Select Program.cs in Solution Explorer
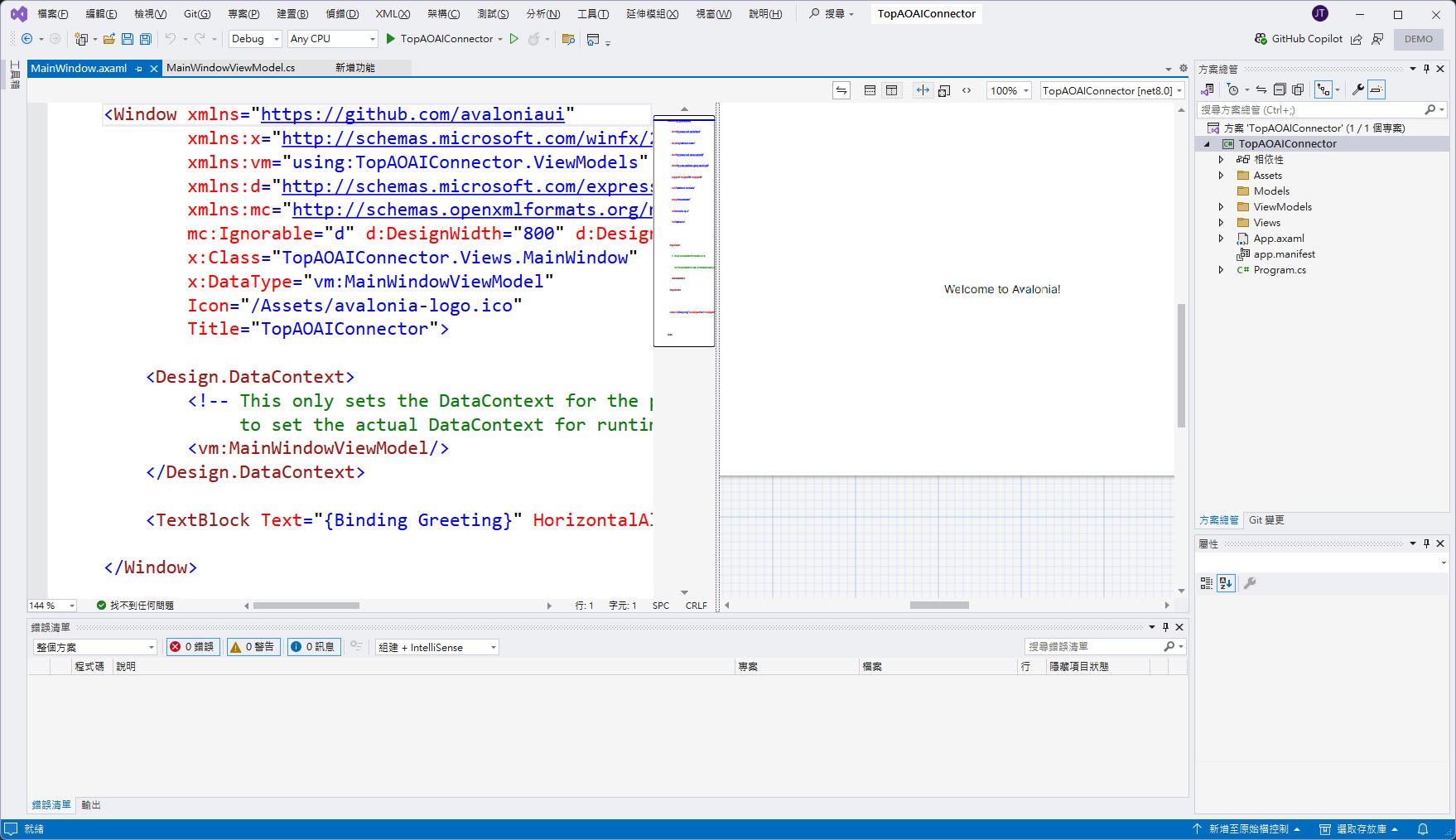The image size is (1456, 840). click(x=1280, y=270)
